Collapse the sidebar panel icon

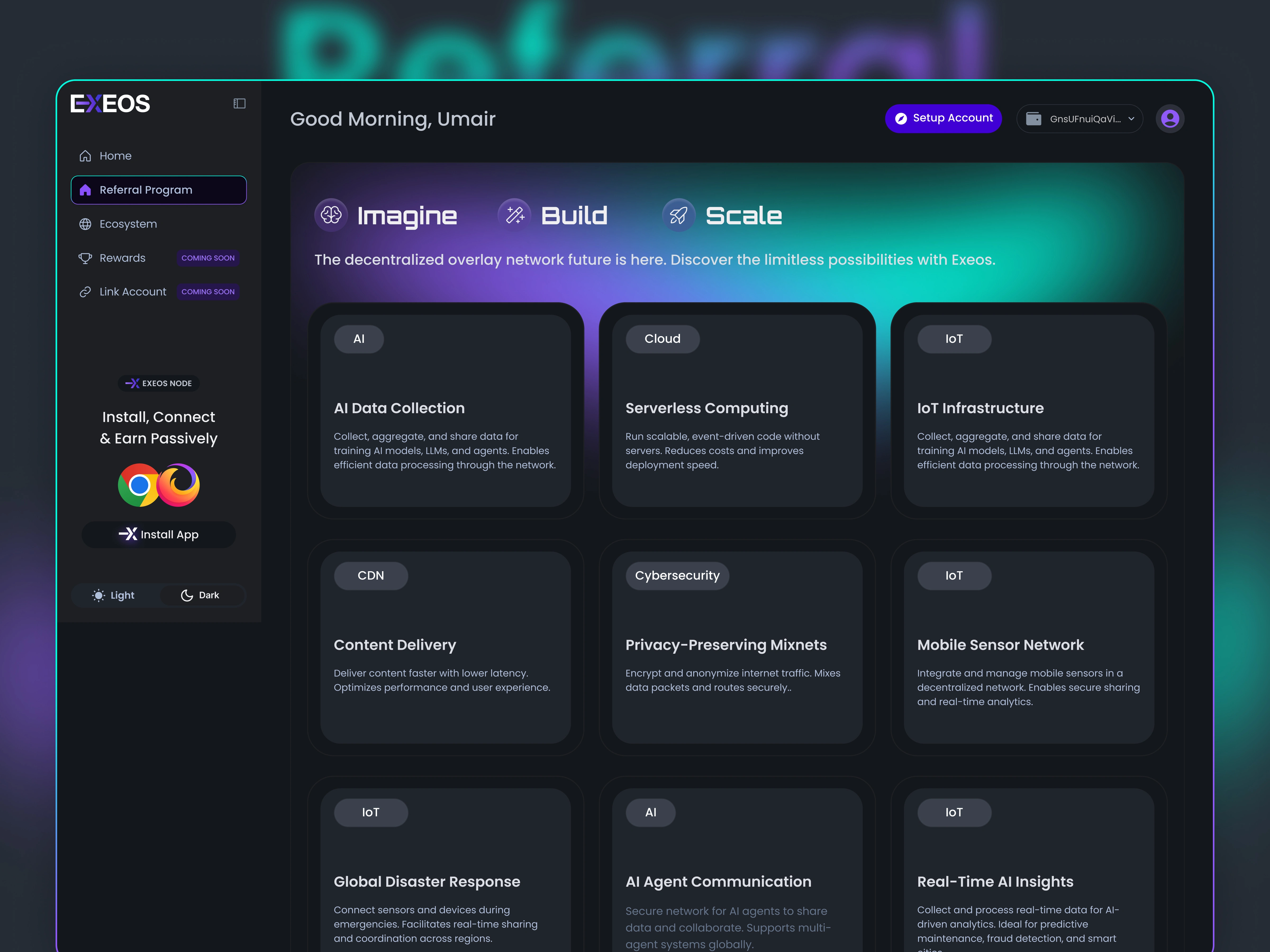point(239,104)
